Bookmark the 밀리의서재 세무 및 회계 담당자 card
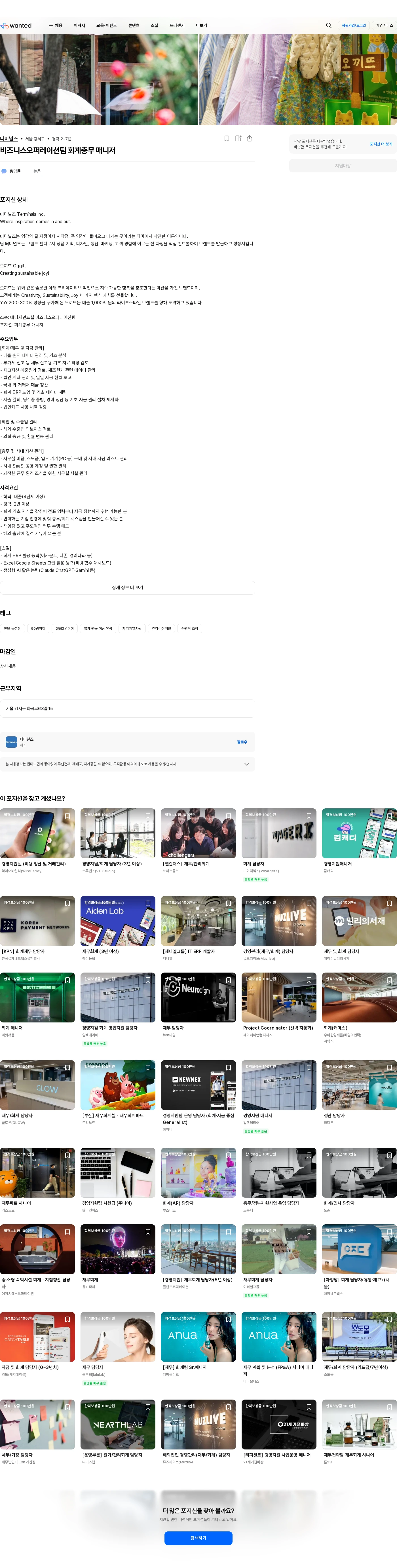 (x=390, y=904)
